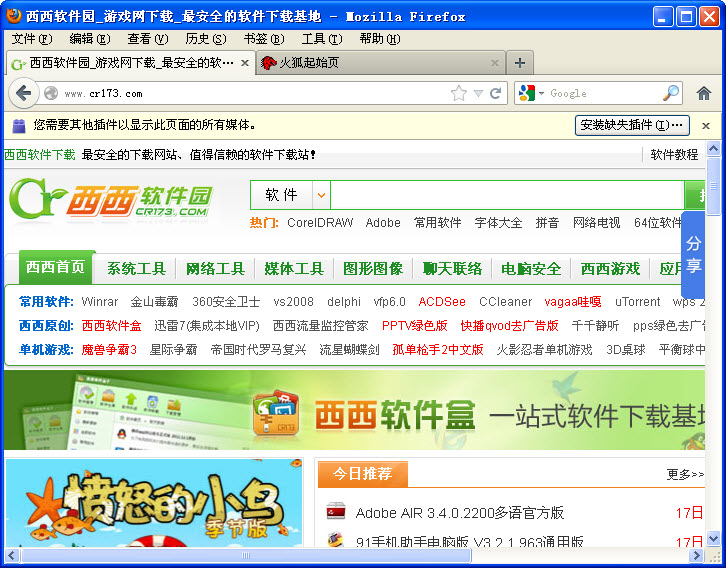The image size is (726, 568).
Task: Click the horizontal scrollbar right arrow
Action: [696, 556]
